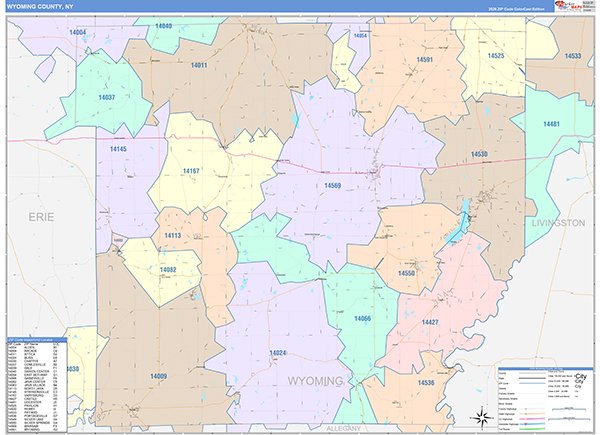Click the blue lake near 14530
Image resolution: width=600 pixels, height=435 pixels.
[x=459, y=223]
